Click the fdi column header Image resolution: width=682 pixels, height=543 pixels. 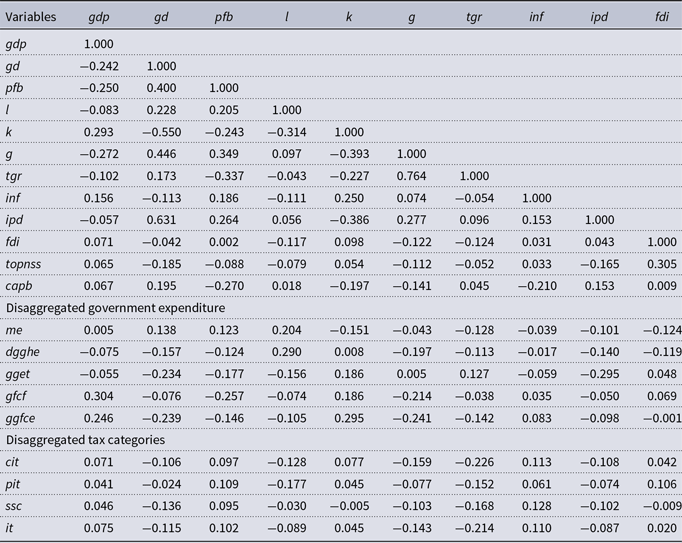coord(662,17)
